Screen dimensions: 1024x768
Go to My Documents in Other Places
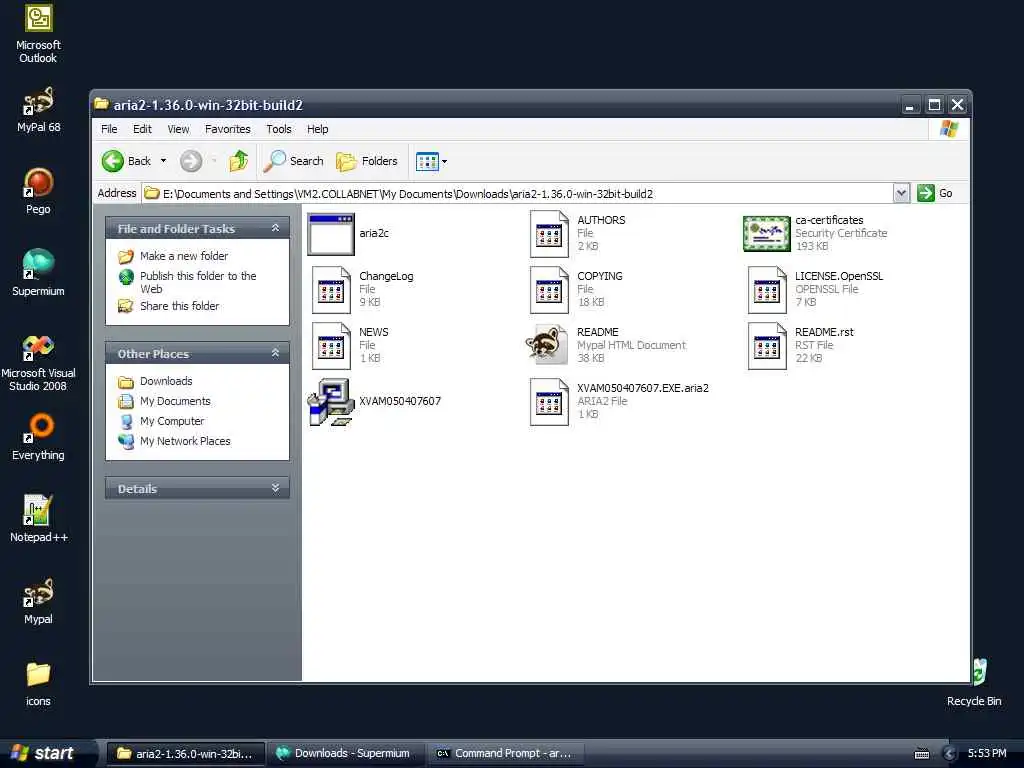175,401
